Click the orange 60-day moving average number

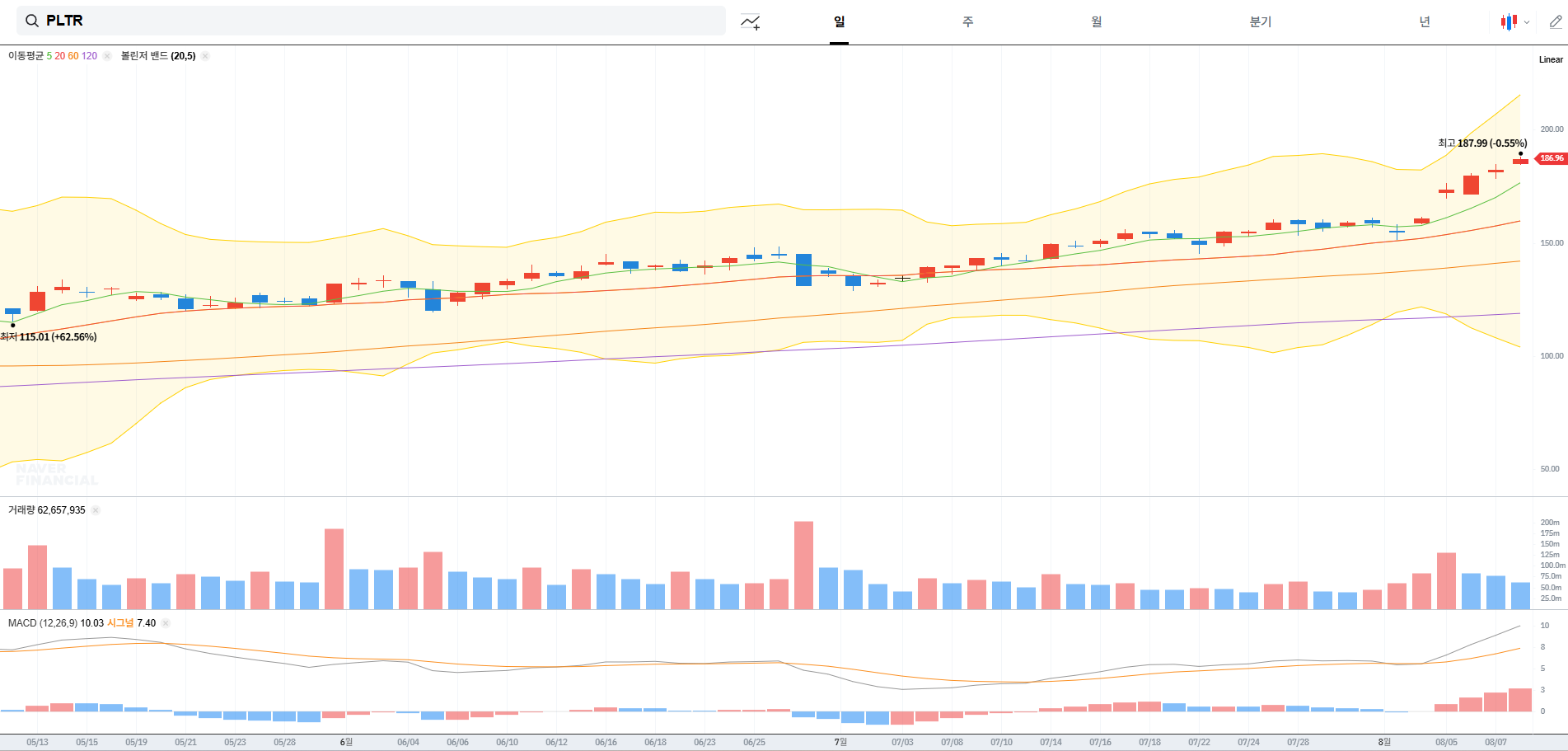[73, 56]
